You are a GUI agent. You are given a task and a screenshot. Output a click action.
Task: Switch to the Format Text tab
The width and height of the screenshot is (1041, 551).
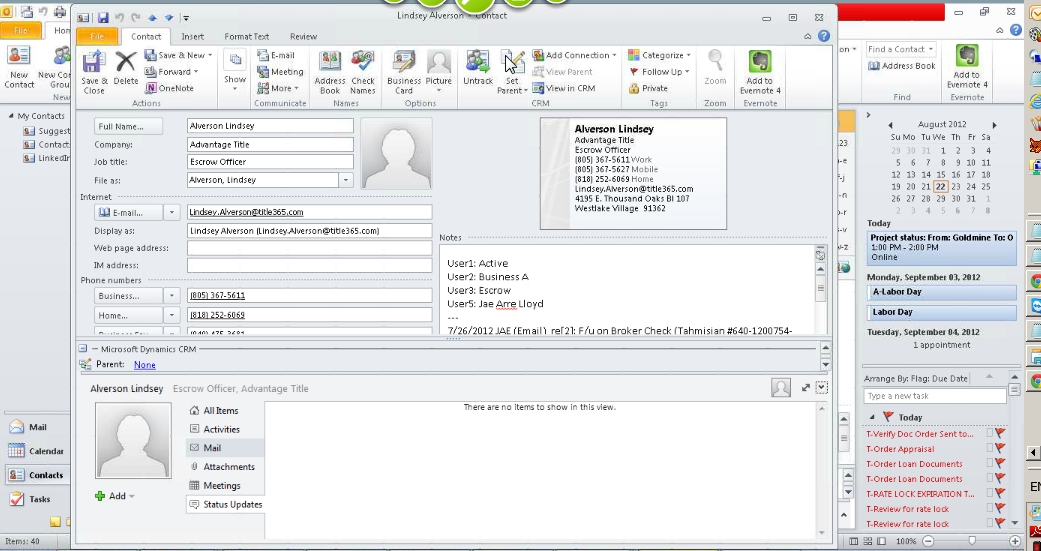pos(246,36)
